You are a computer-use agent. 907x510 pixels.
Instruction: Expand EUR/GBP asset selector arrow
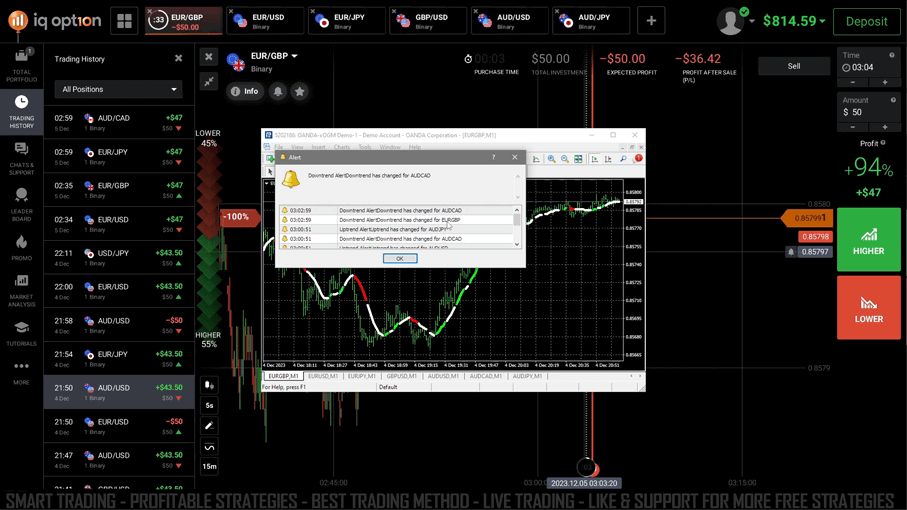point(294,56)
